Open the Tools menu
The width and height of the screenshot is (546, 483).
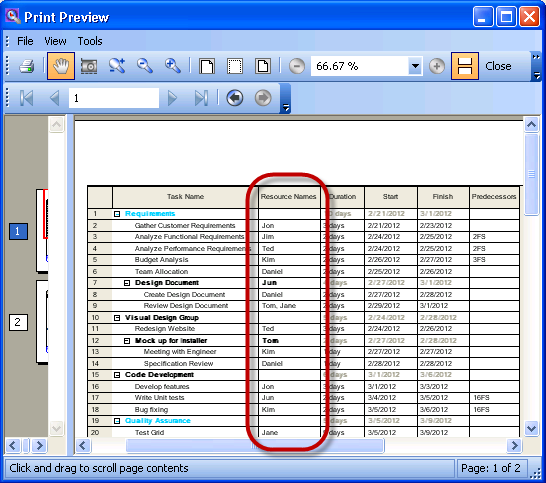(x=90, y=41)
